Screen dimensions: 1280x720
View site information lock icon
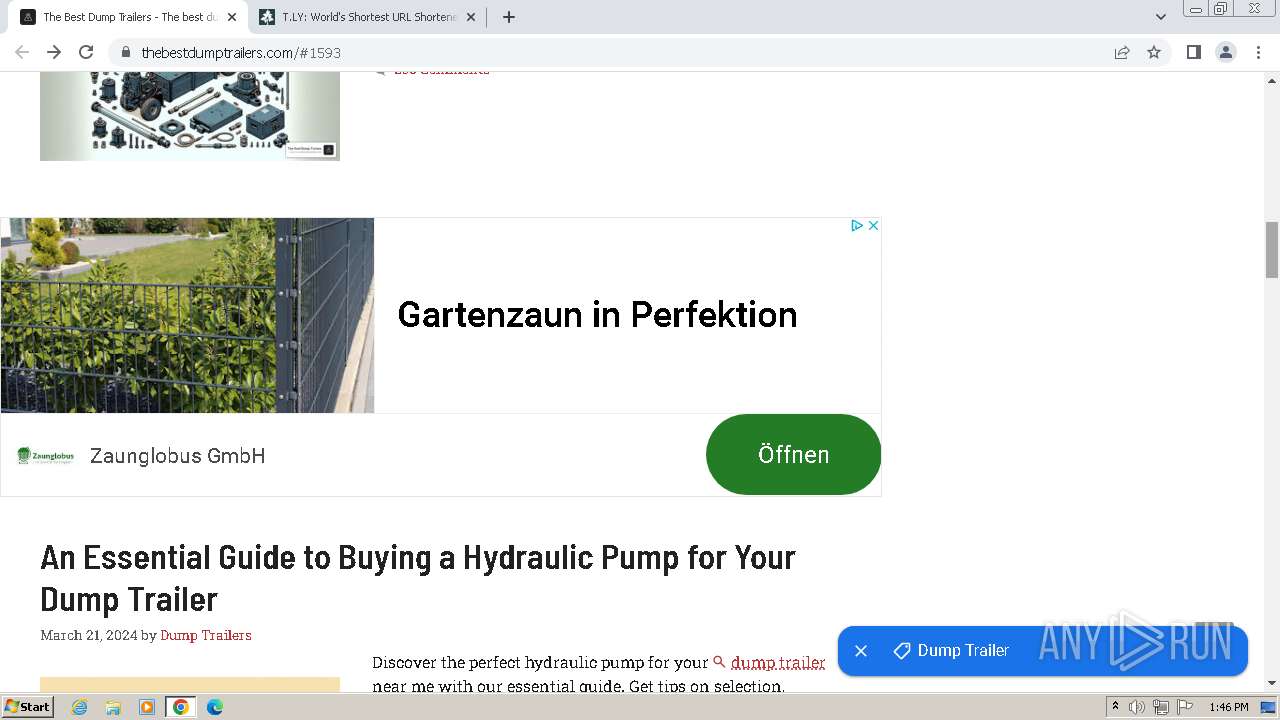126,52
